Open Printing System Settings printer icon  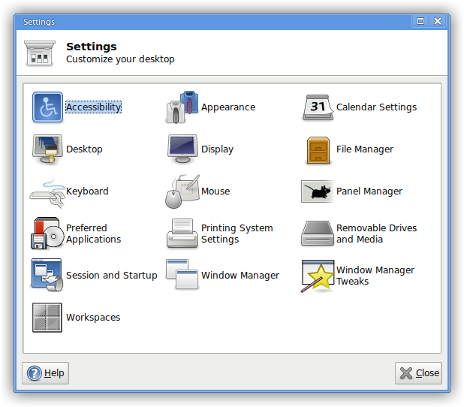pyautogui.click(x=182, y=233)
